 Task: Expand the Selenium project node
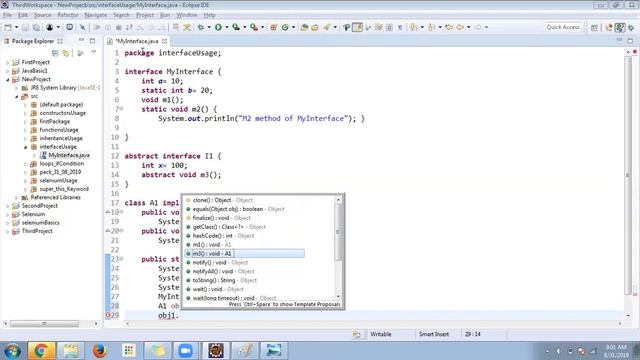[x=7, y=214]
